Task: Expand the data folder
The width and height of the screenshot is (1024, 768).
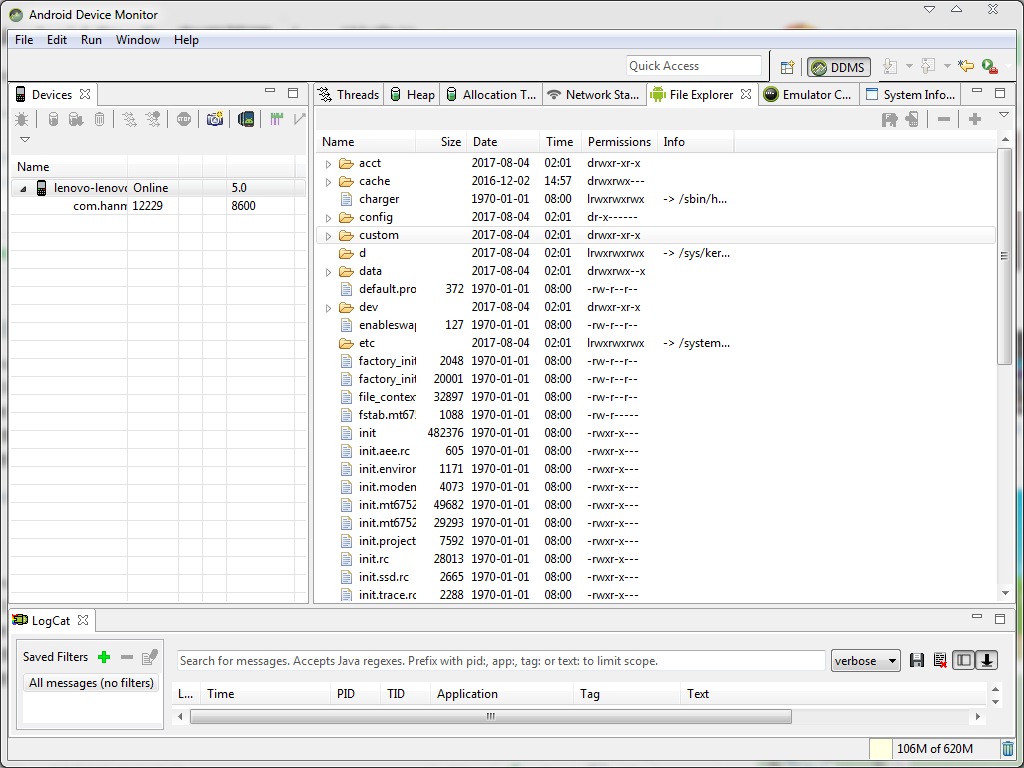Action: point(329,272)
